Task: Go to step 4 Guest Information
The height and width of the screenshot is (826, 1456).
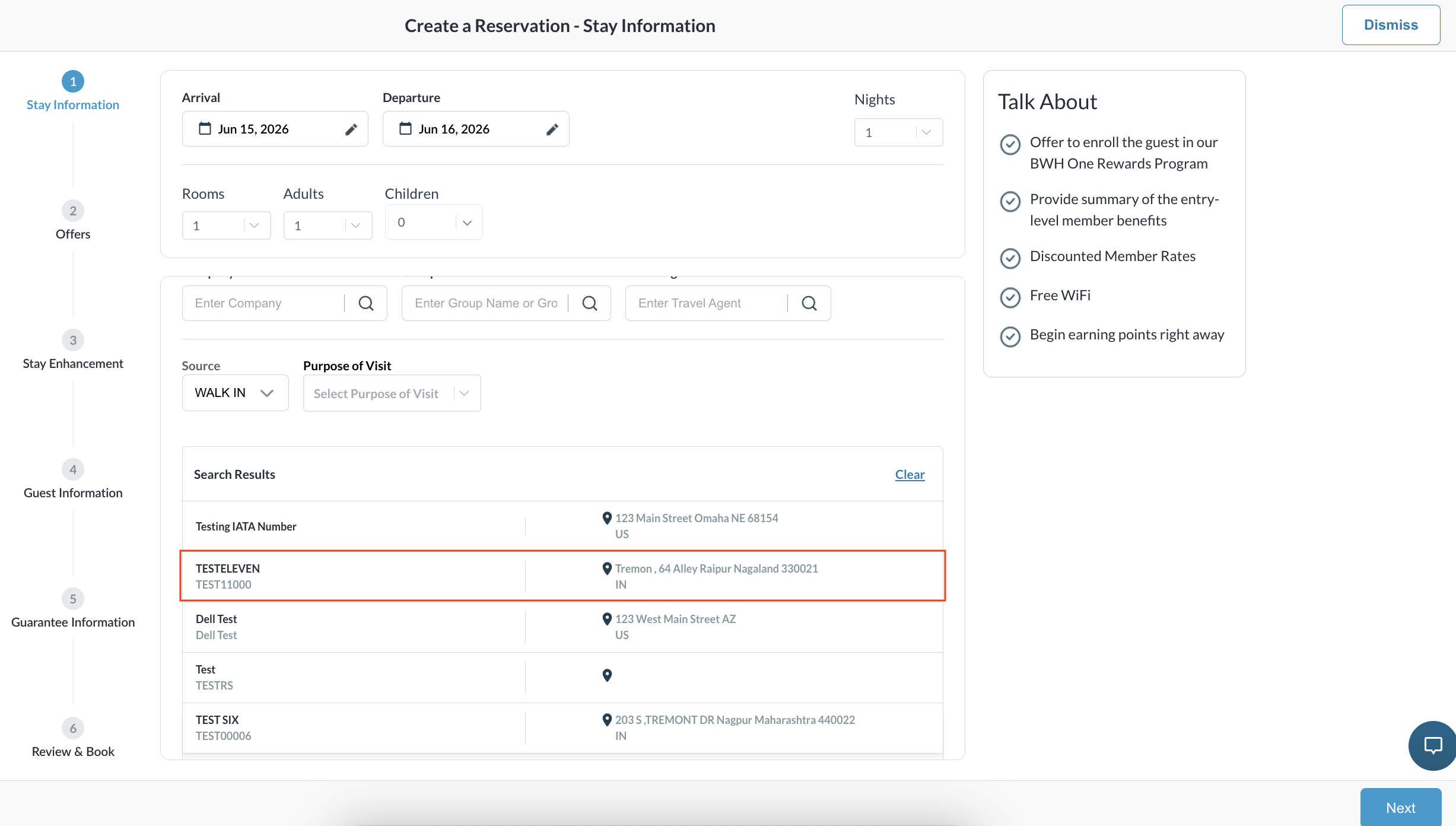Action: tap(73, 479)
